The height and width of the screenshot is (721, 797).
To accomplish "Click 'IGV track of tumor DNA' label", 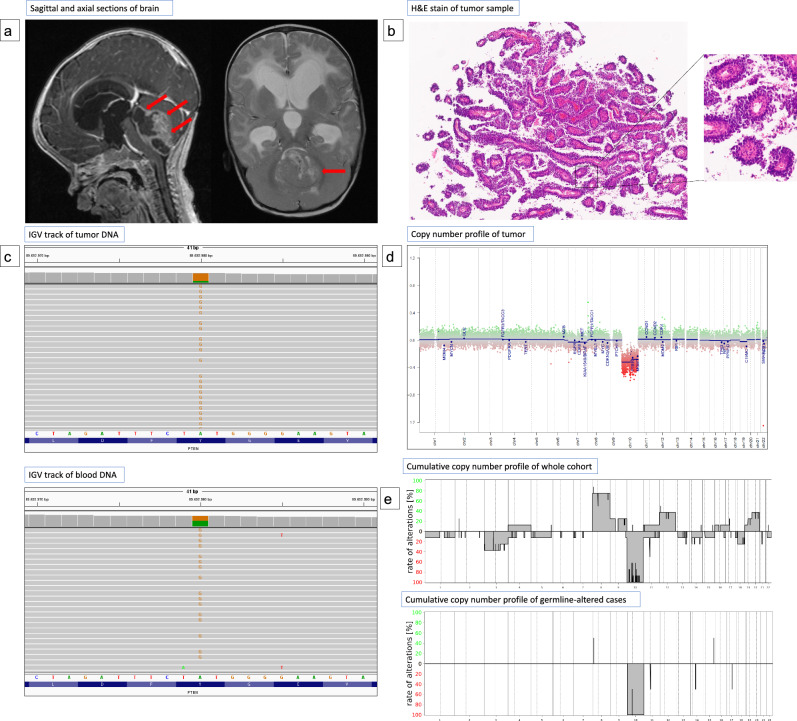I will (x=74, y=234).
